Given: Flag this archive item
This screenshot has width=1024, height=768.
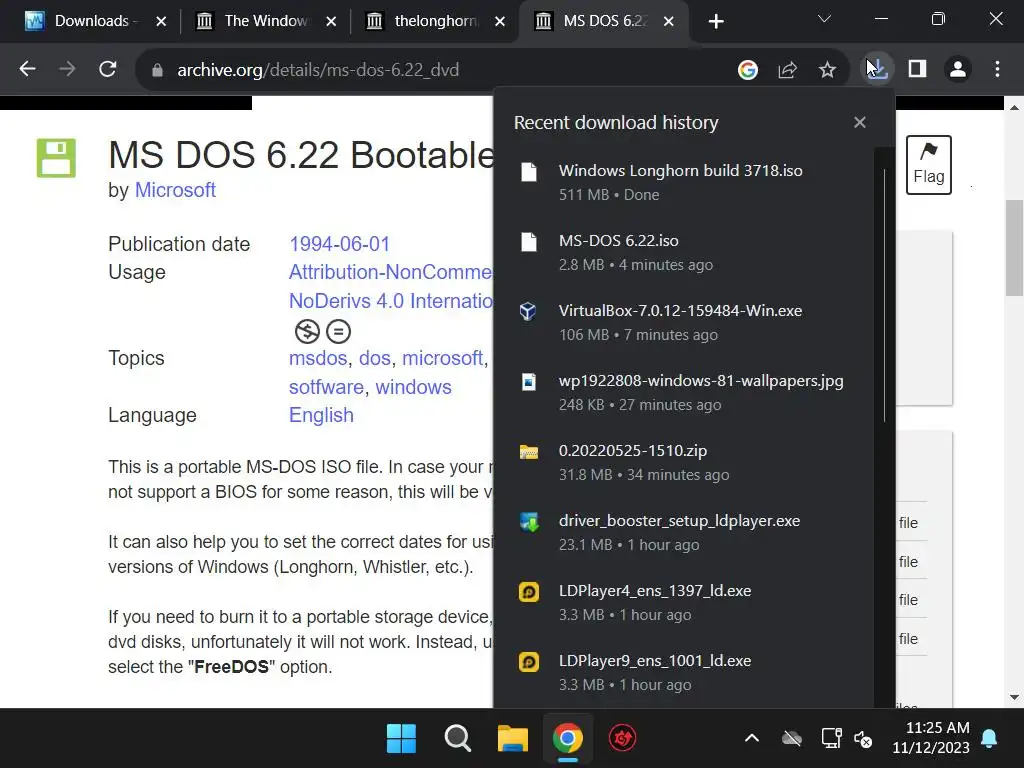Looking at the screenshot, I should 929,165.
